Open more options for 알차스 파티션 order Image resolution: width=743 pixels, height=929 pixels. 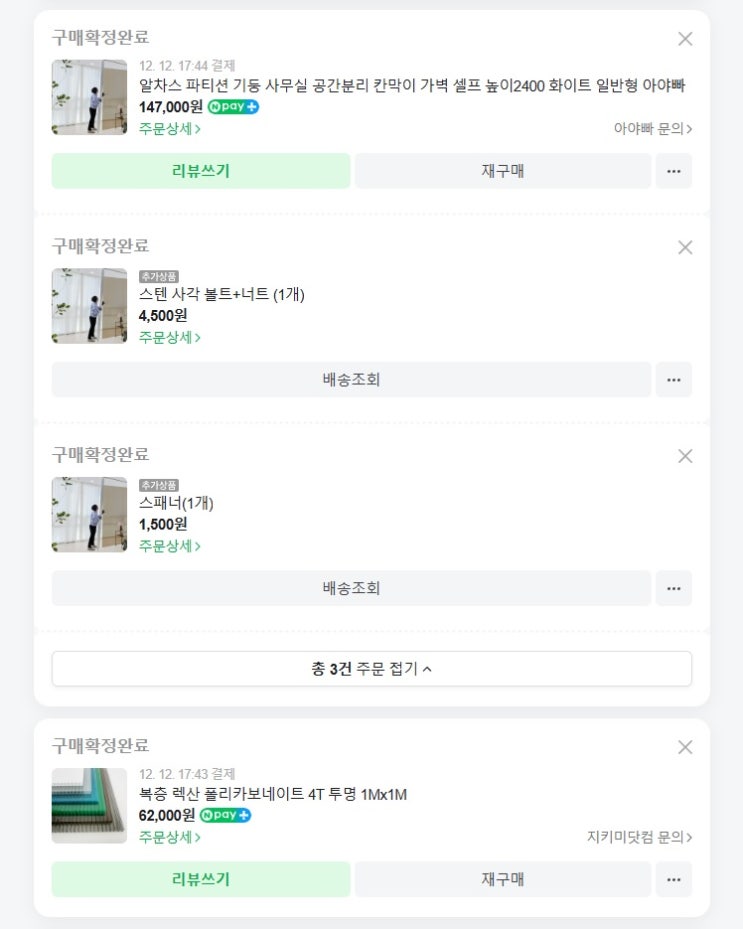pos(673,171)
